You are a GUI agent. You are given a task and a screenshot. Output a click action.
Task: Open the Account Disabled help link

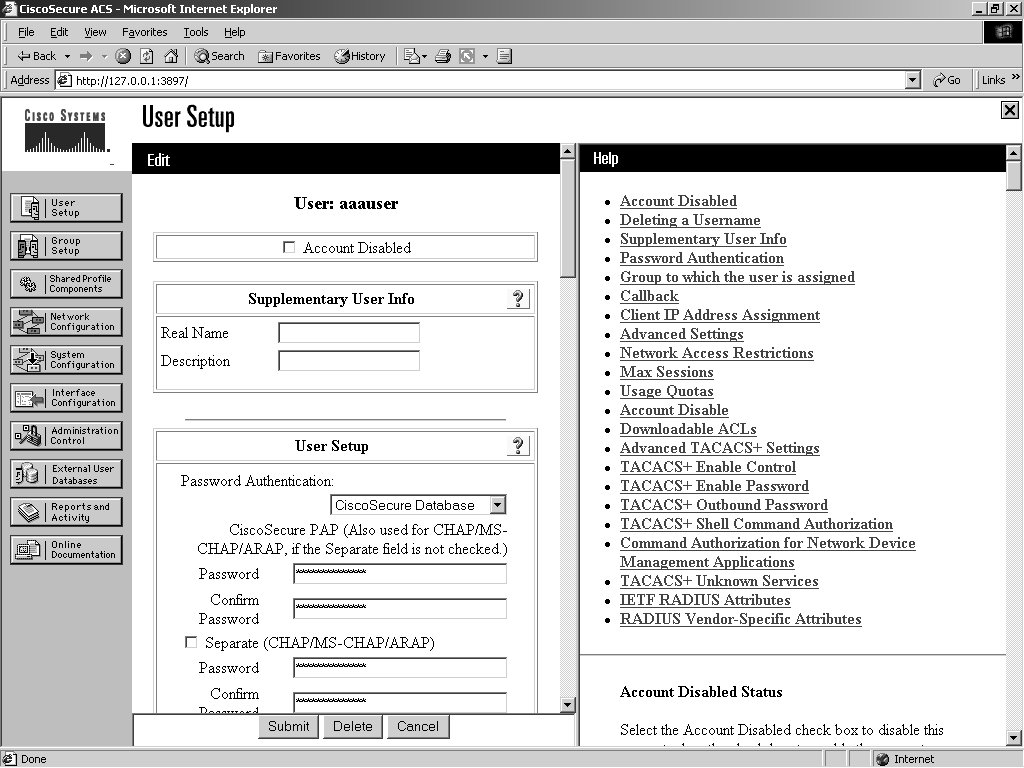[x=678, y=201]
